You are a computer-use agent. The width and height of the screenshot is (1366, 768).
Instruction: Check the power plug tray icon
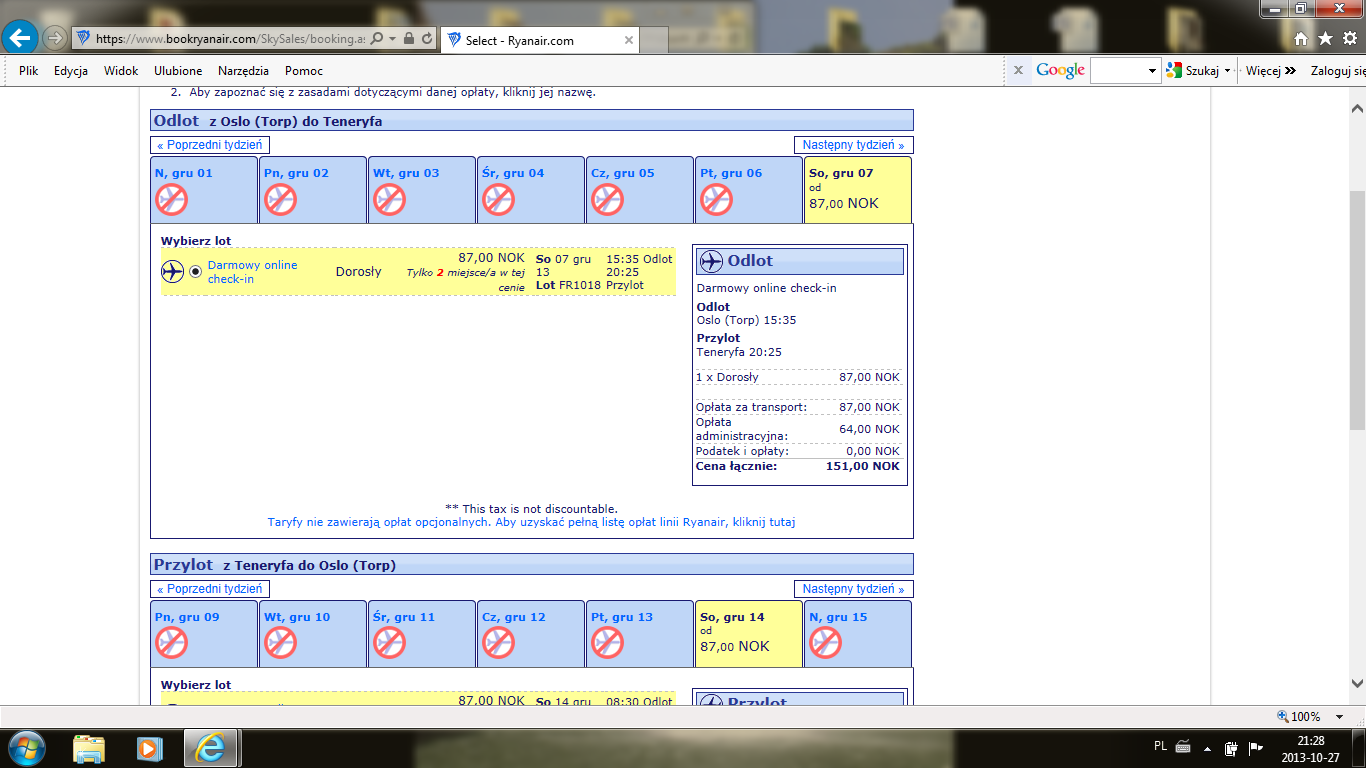click(1232, 748)
